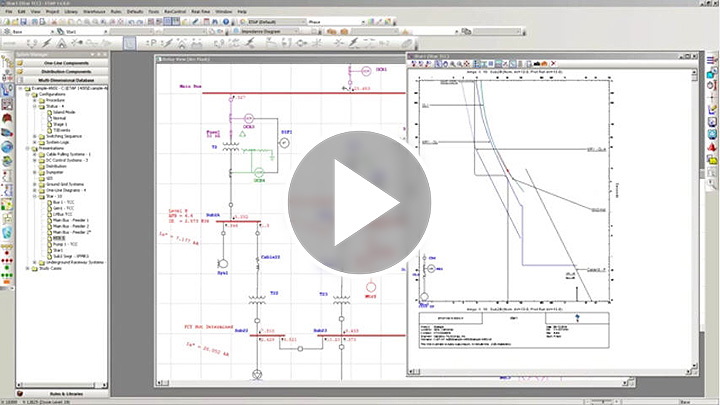720x405 pixels.
Task: Open the Project menu
Action: click(x=52, y=11)
